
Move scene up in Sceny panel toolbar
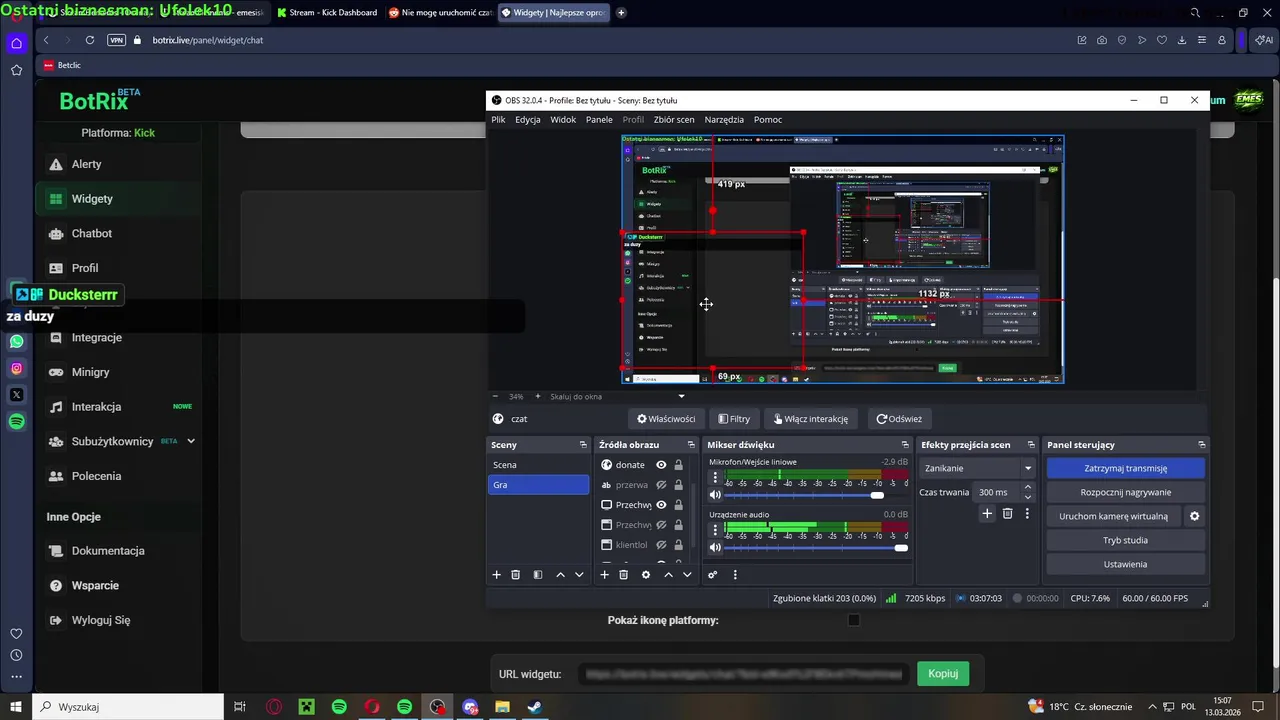tap(560, 575)
